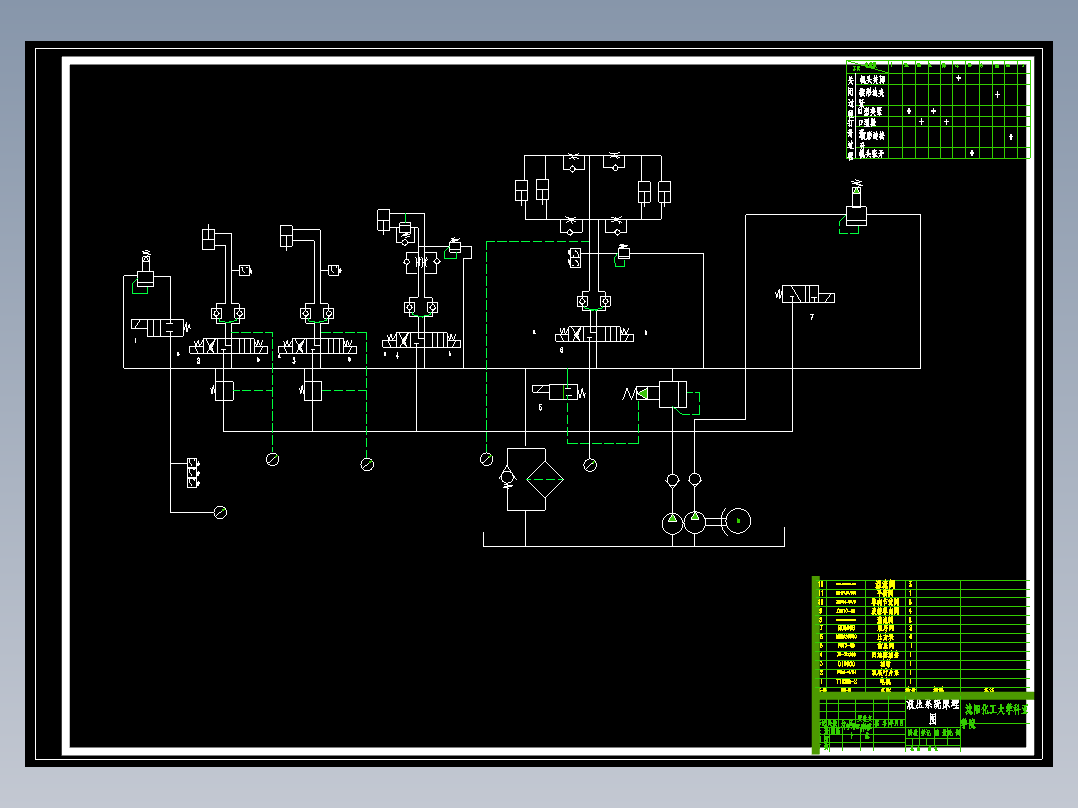Screen dimensions: 1078x808
Task: Click the solenoid action table at top right
Action: tap(938, 109)
